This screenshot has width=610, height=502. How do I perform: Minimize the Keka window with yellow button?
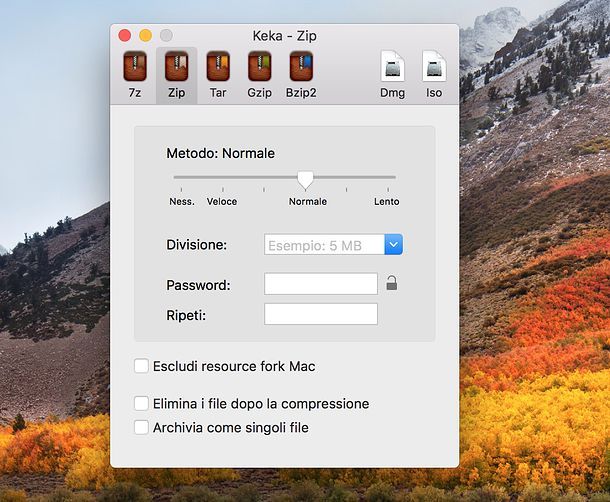point(145,35)
